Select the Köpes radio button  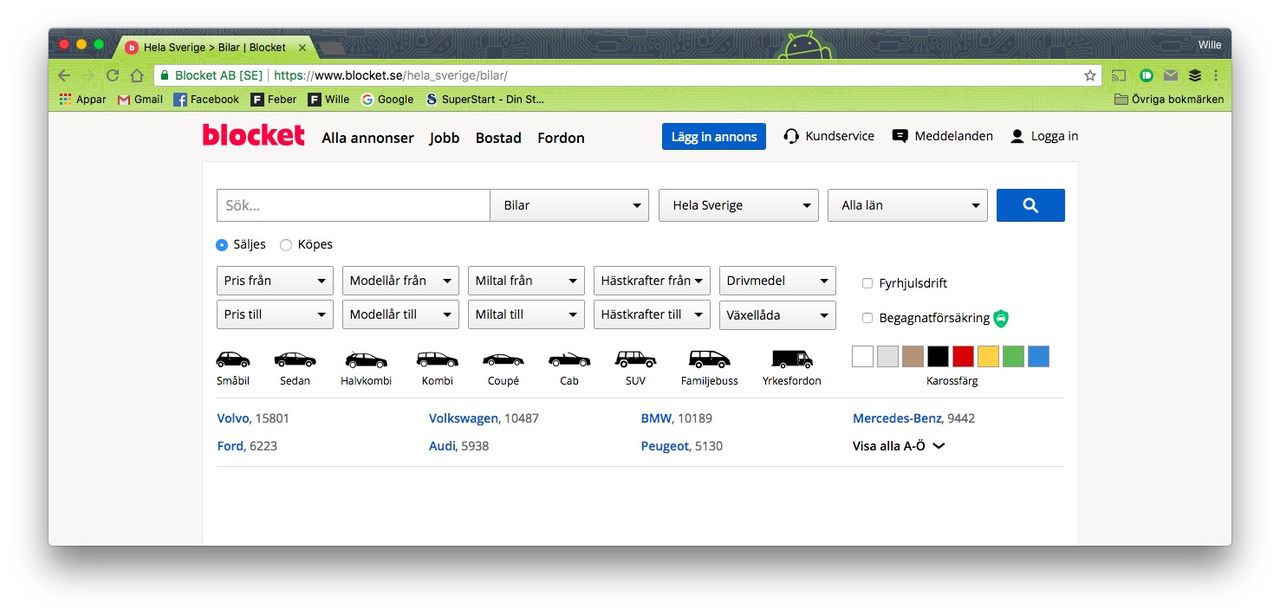click(286, 245)
